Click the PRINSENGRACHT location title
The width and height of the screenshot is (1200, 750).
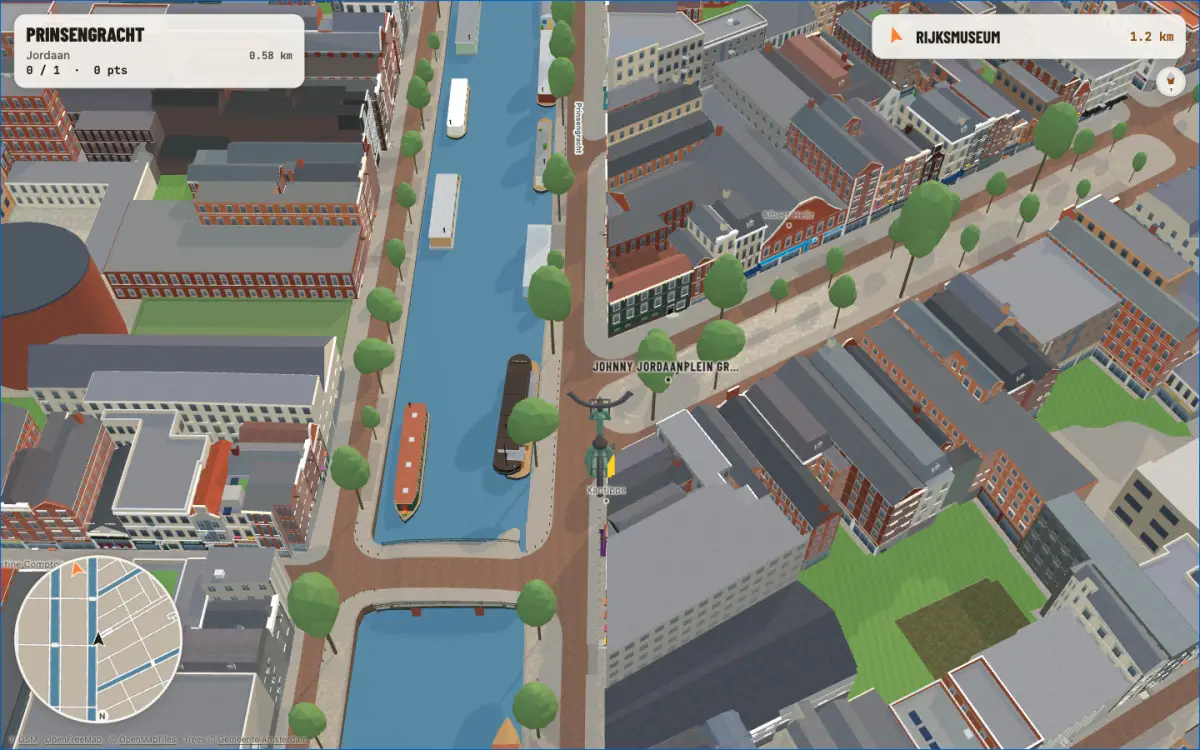85,35
